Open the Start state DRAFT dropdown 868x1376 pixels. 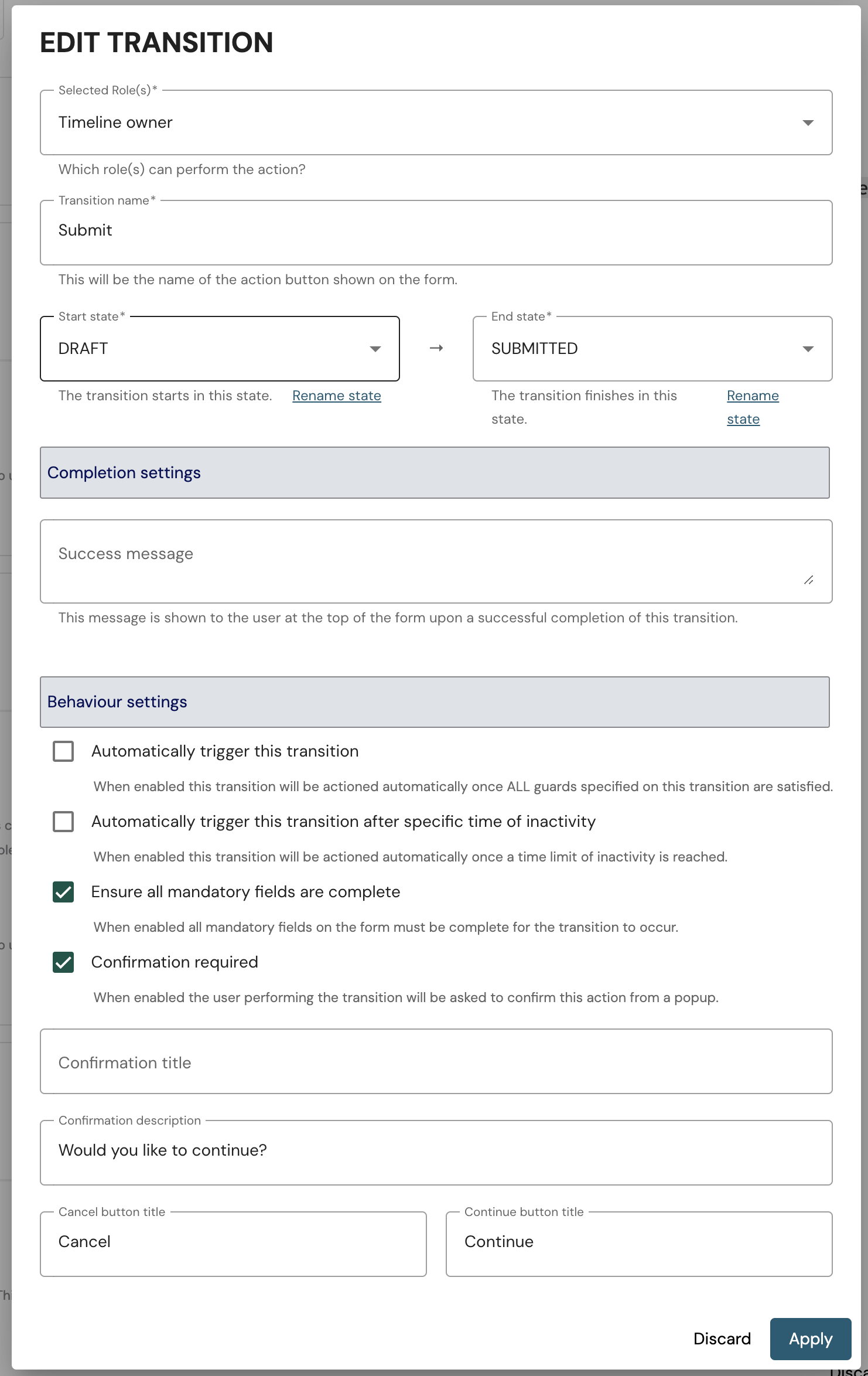pyautogui.click(x=220, y=349)
